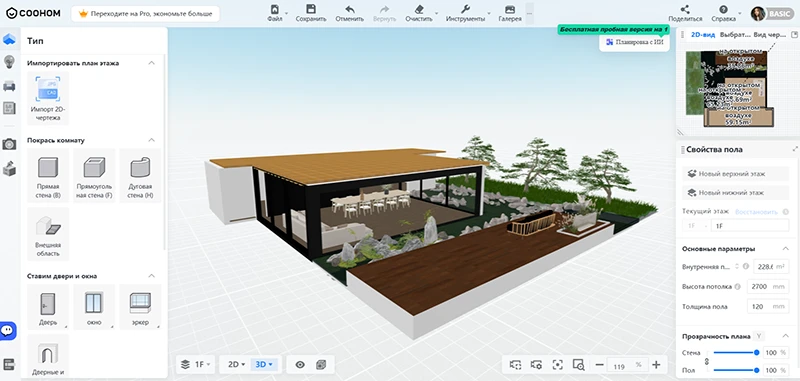Click the camera frame selection icon
Viewport: 800px width, 381px height.
click(x=515, y=365)
